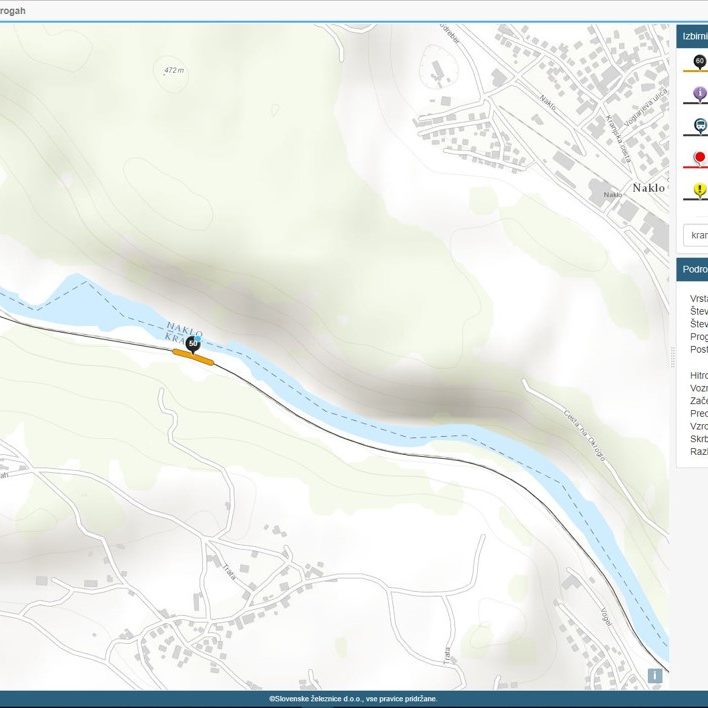Select the speed restriction 50 legend icon

coord(699,63)
